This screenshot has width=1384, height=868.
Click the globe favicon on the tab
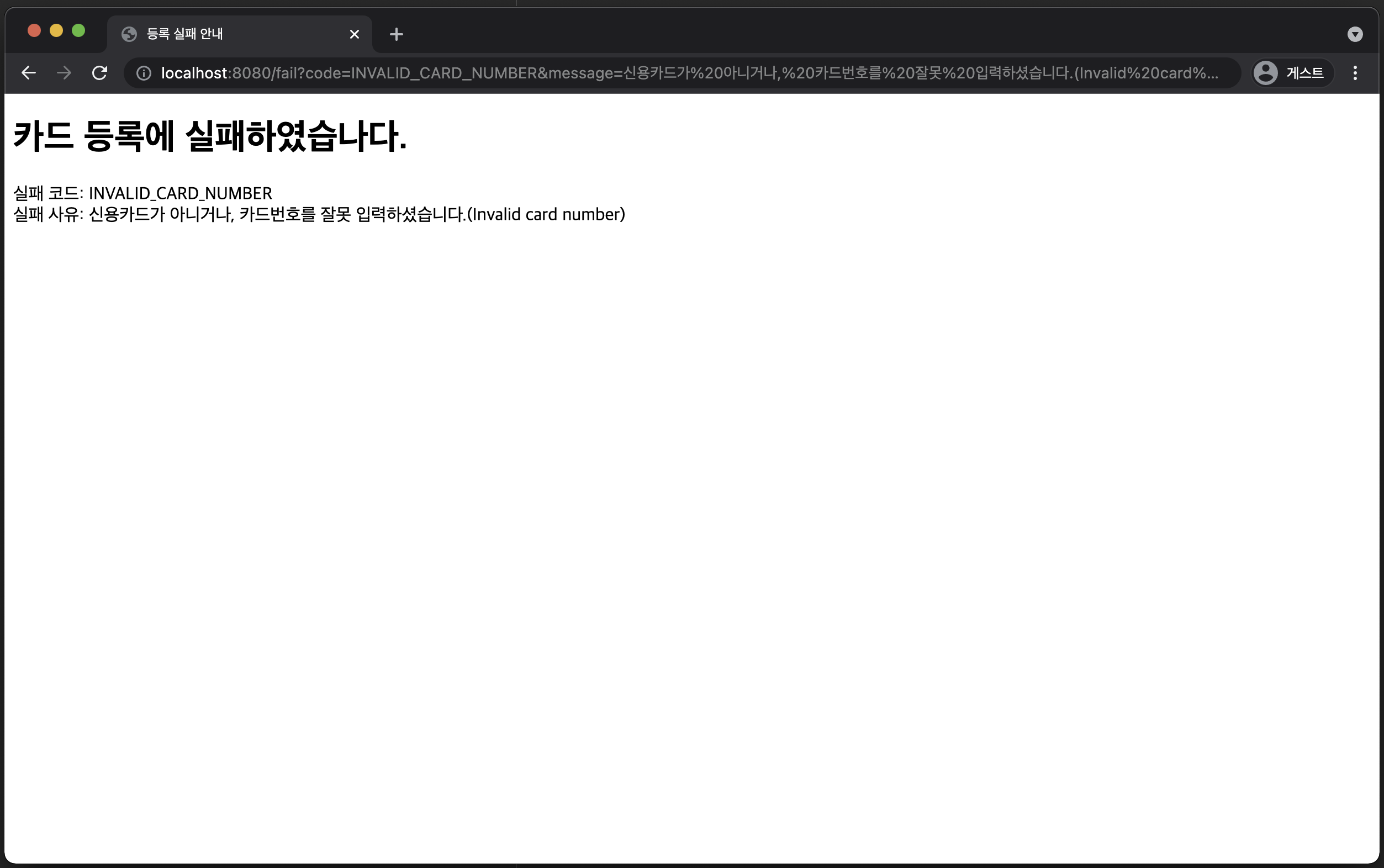[x=129, y=34]
